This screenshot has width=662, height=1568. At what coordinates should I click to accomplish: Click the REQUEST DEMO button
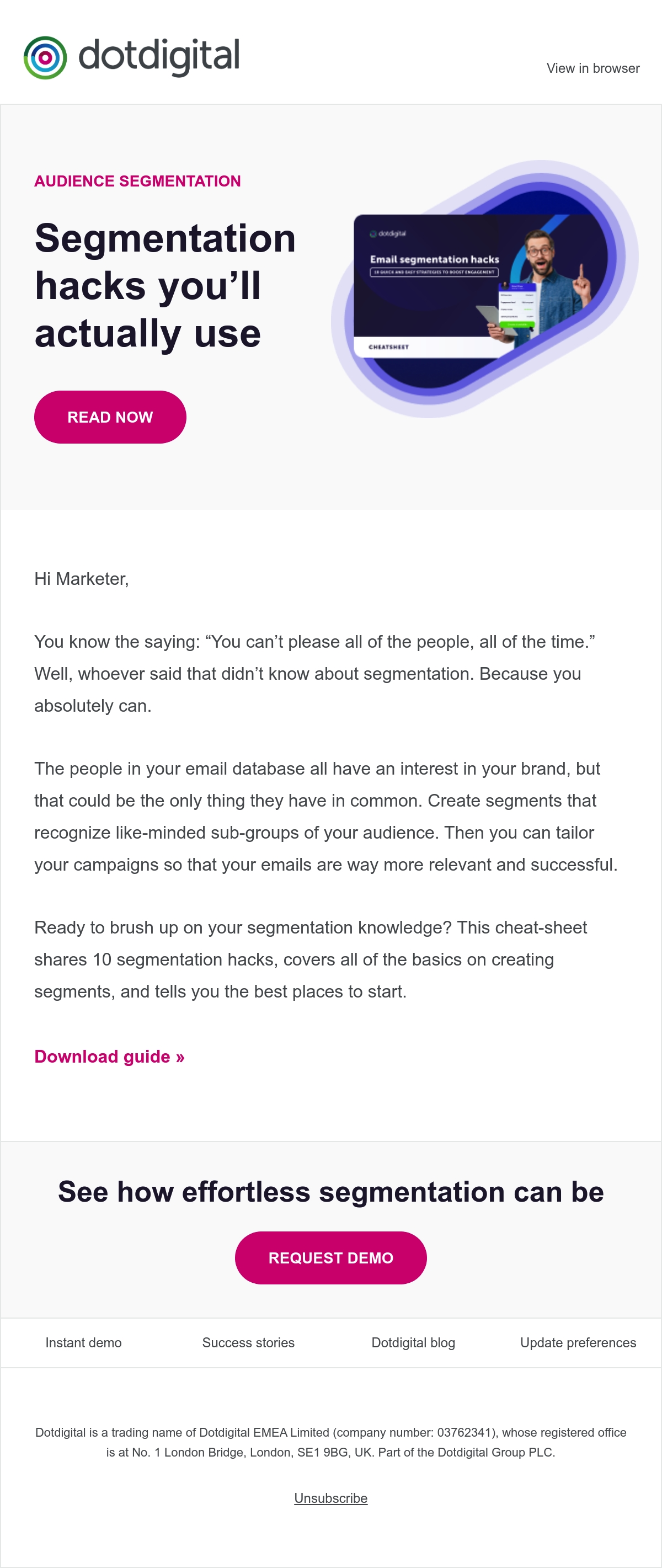[x=331, y=1257]
